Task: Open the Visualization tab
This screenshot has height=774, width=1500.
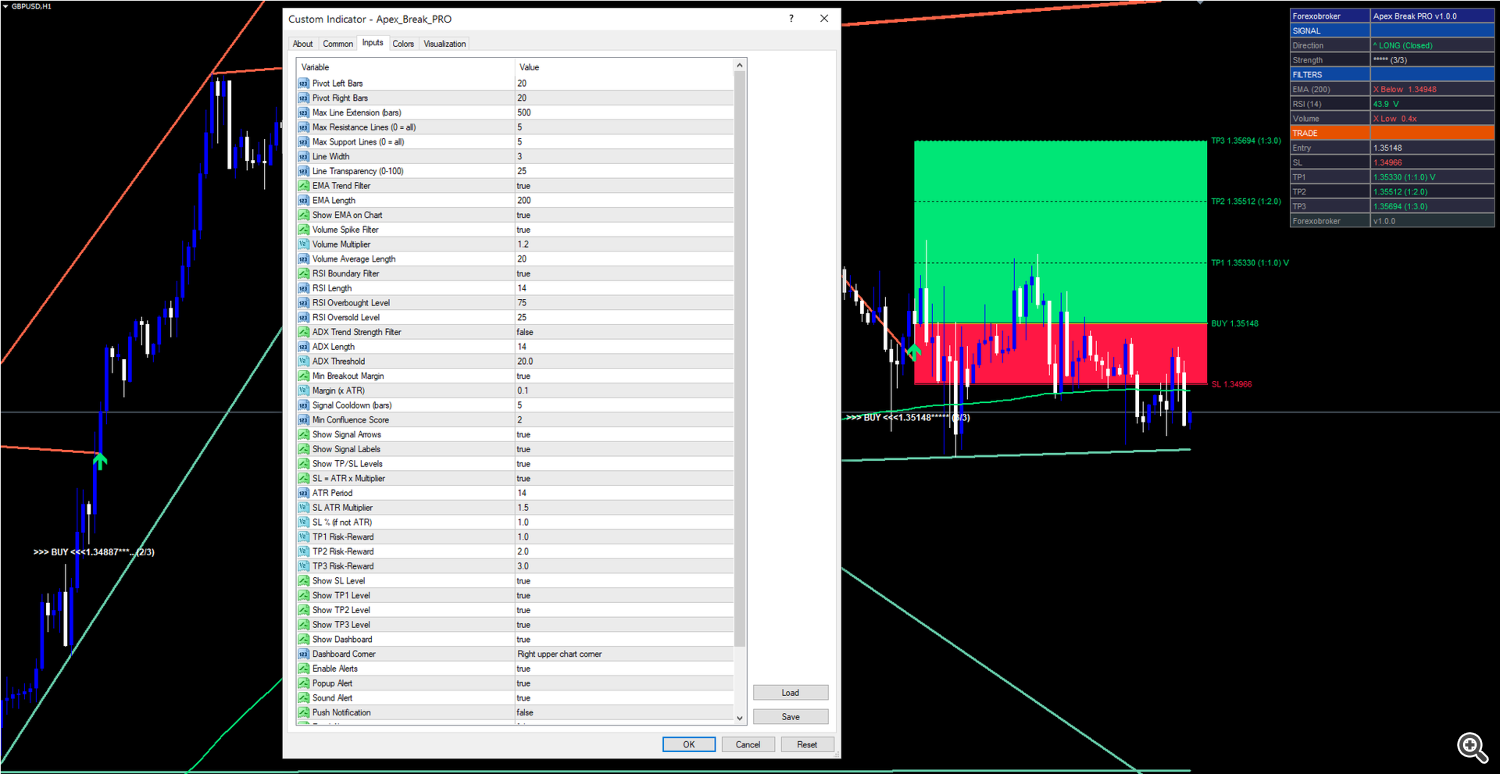Action: pyautogui.click(x=445, y=44)
